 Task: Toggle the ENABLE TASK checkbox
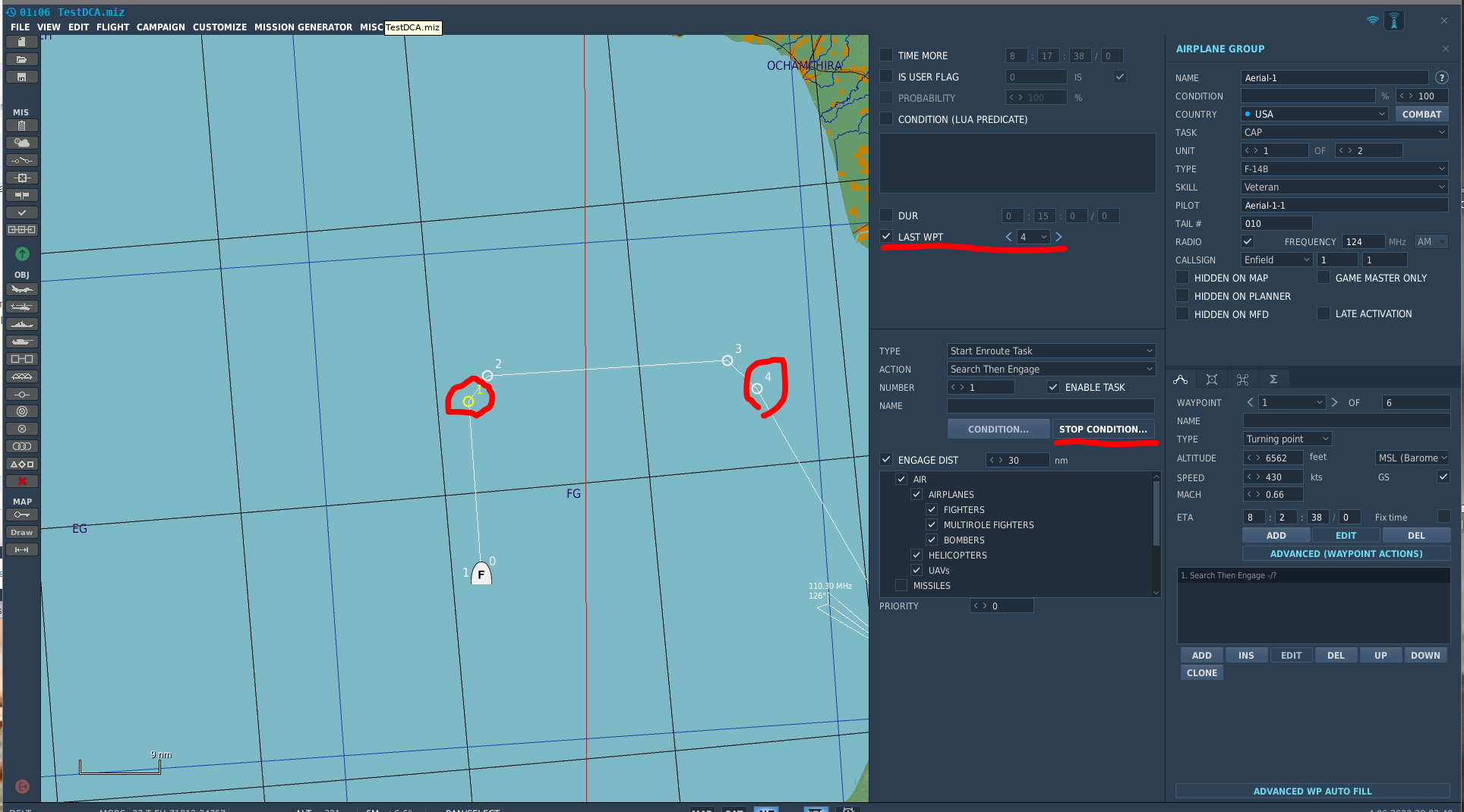(1053, 387)
